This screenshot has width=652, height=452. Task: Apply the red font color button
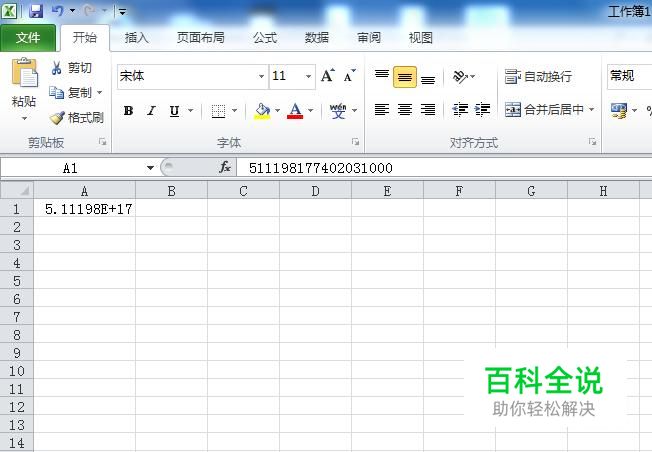coord(295,111)
